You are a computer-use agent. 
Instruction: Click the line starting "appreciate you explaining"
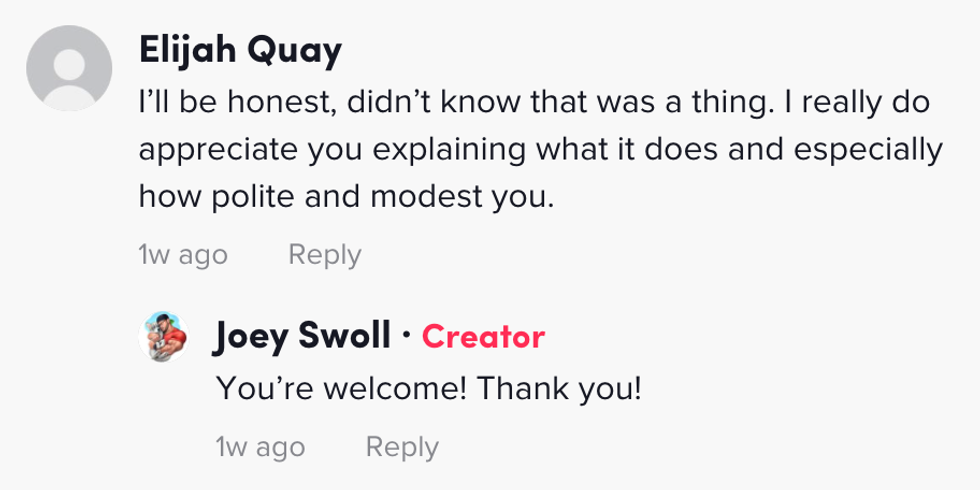pyautogui.click(x=540, y=150)
